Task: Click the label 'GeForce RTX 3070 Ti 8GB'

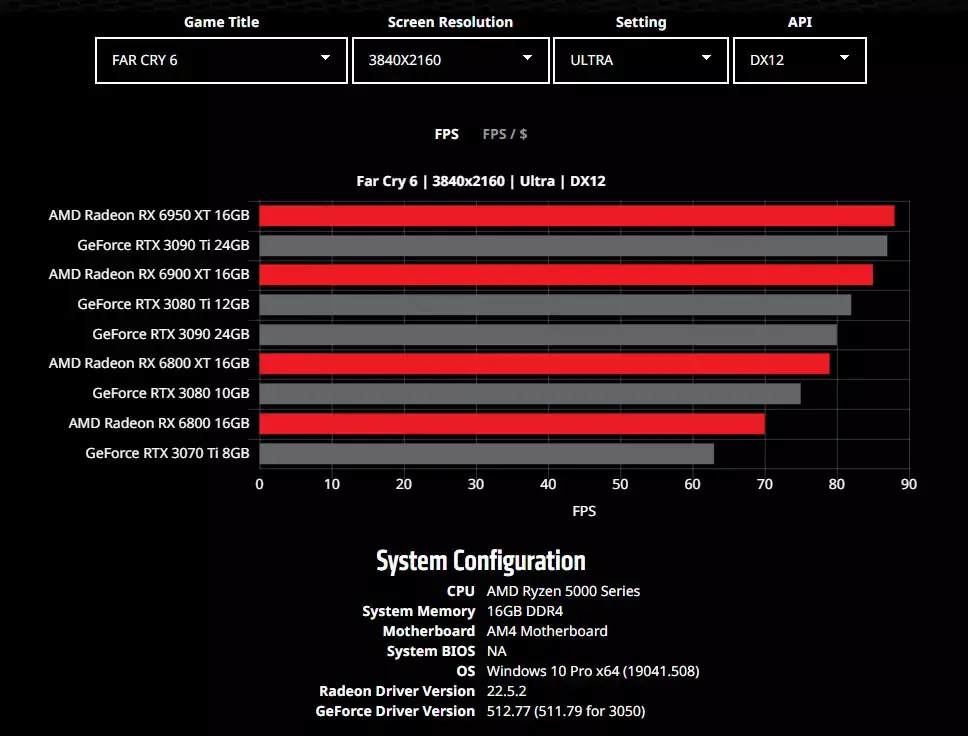Action: (x=167, y=453)
